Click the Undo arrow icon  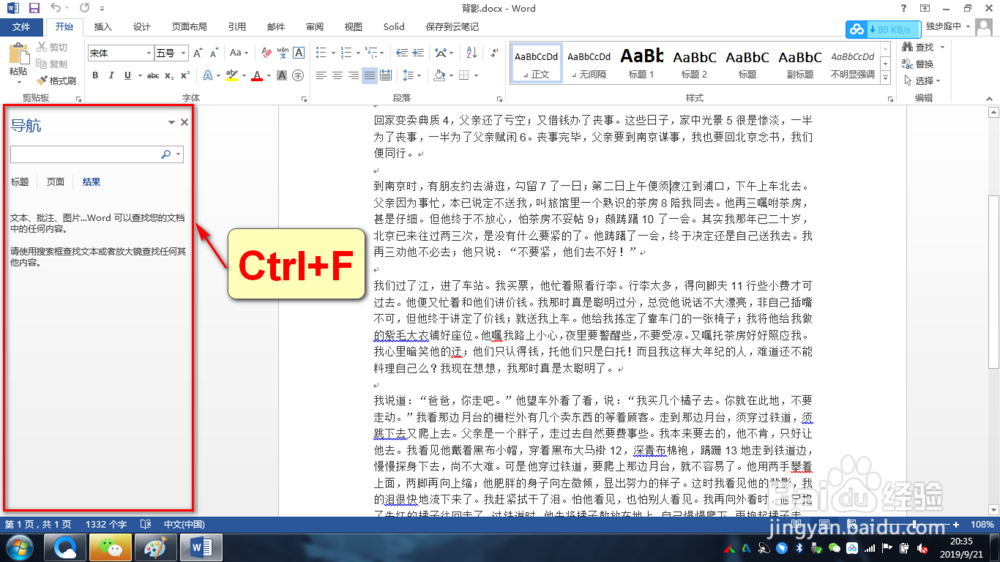[55, 8]
